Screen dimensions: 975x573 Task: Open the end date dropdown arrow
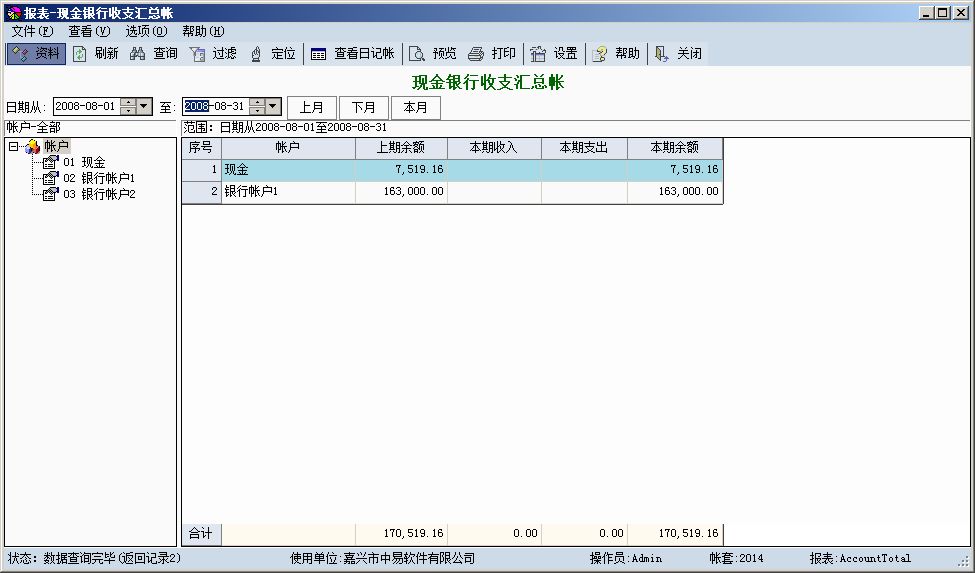(x=273, y=106)
